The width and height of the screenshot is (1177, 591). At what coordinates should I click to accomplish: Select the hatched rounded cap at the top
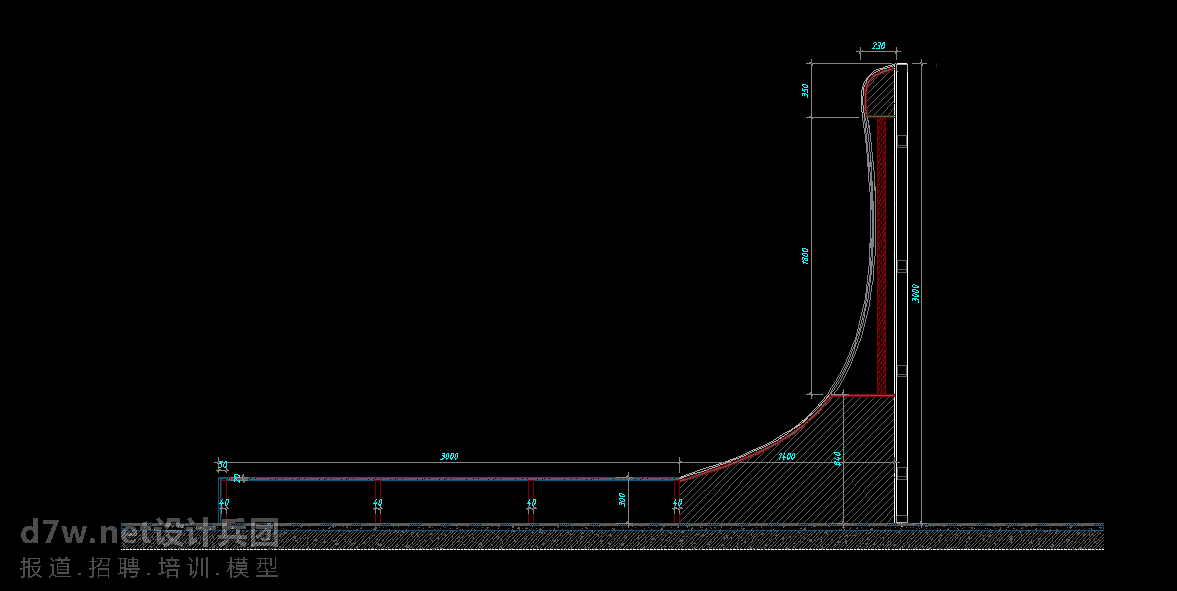pyautogui.click(x=880, y=92)
